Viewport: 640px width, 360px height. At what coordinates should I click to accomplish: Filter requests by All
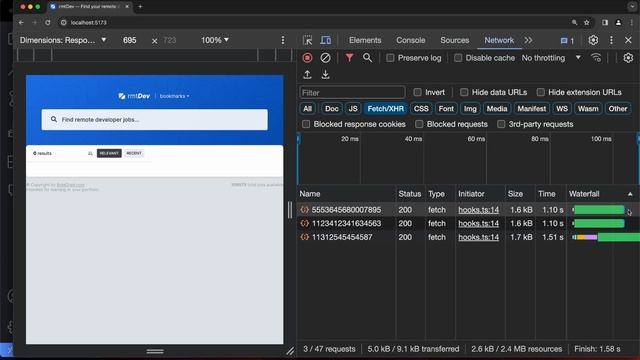(x=307, y=109)
